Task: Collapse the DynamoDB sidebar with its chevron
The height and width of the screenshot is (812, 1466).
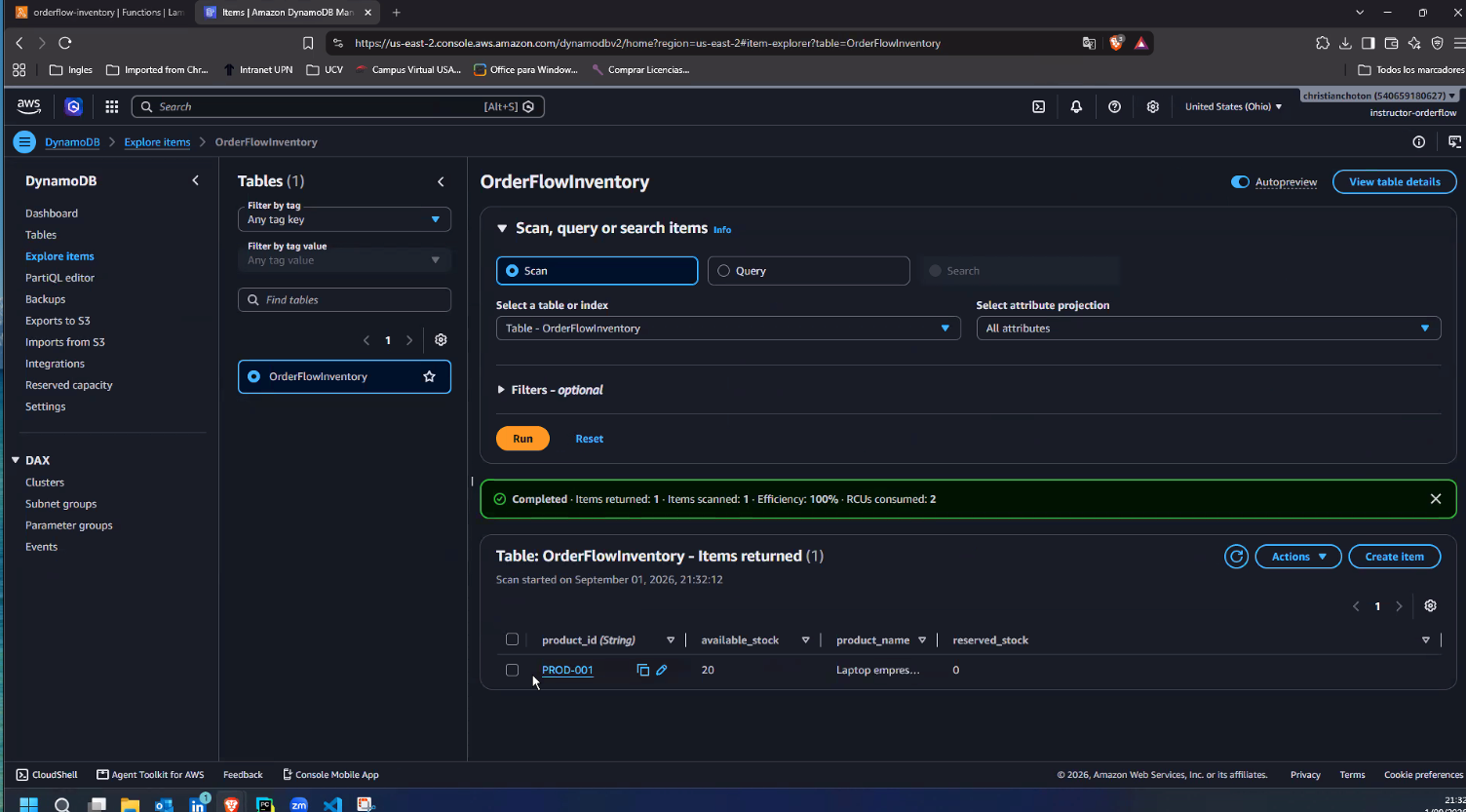Action: 196,180
